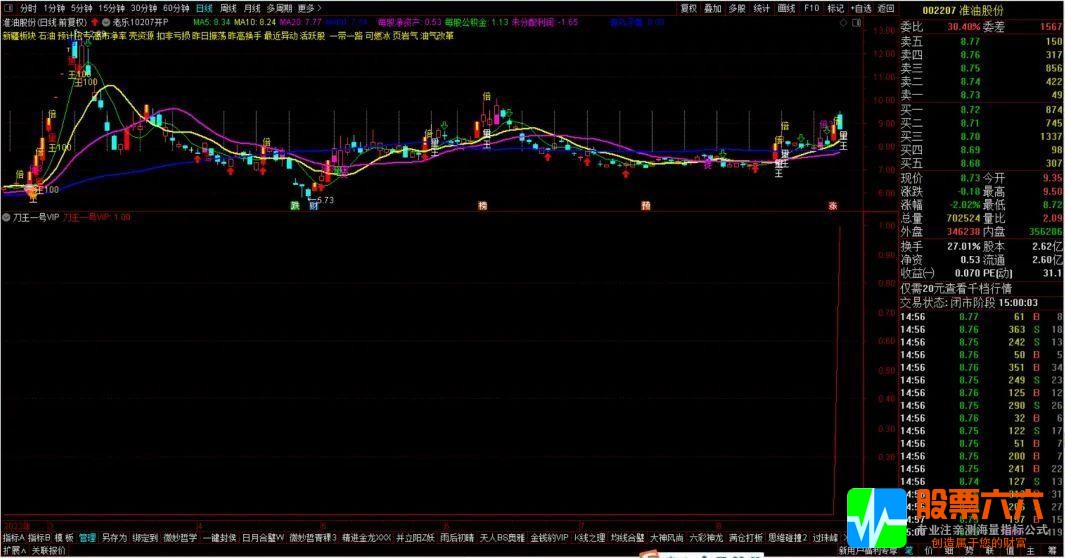Select the 15分钟 period
Image resolution: width=1065 pixels, height=558 pixels.
click(x=111, y=9)
